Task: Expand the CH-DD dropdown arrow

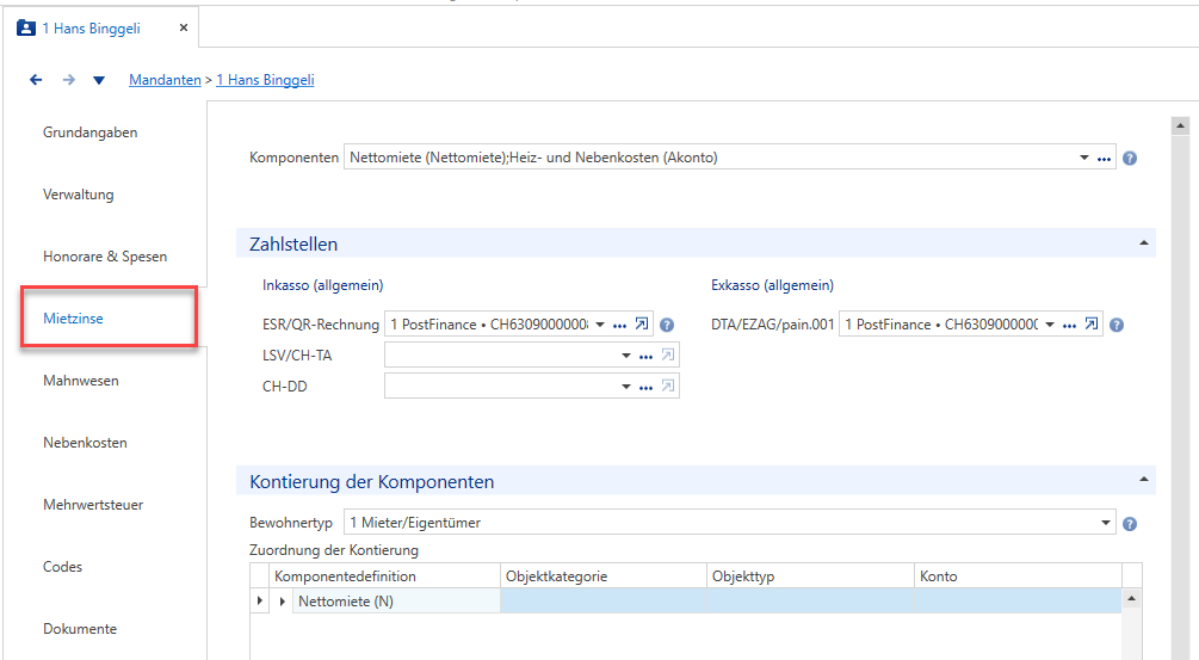Action: (x=625, y=386)
